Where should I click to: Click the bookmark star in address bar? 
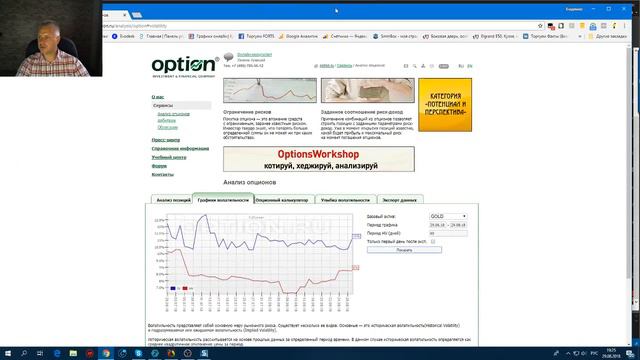(540, 26)
